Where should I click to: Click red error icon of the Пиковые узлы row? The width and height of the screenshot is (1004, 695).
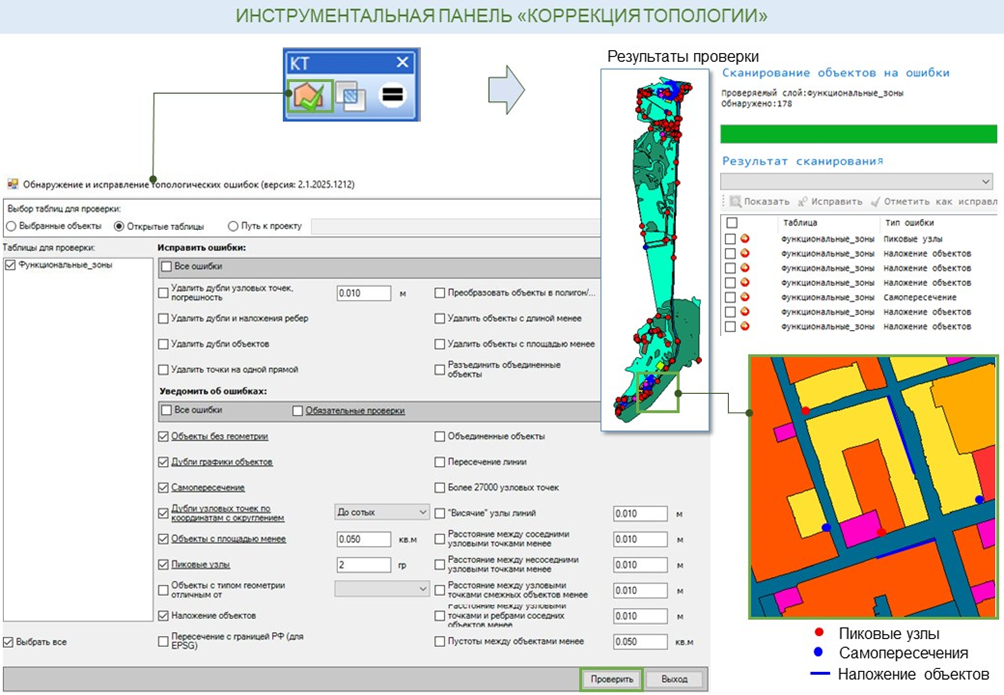click(745, 239)
